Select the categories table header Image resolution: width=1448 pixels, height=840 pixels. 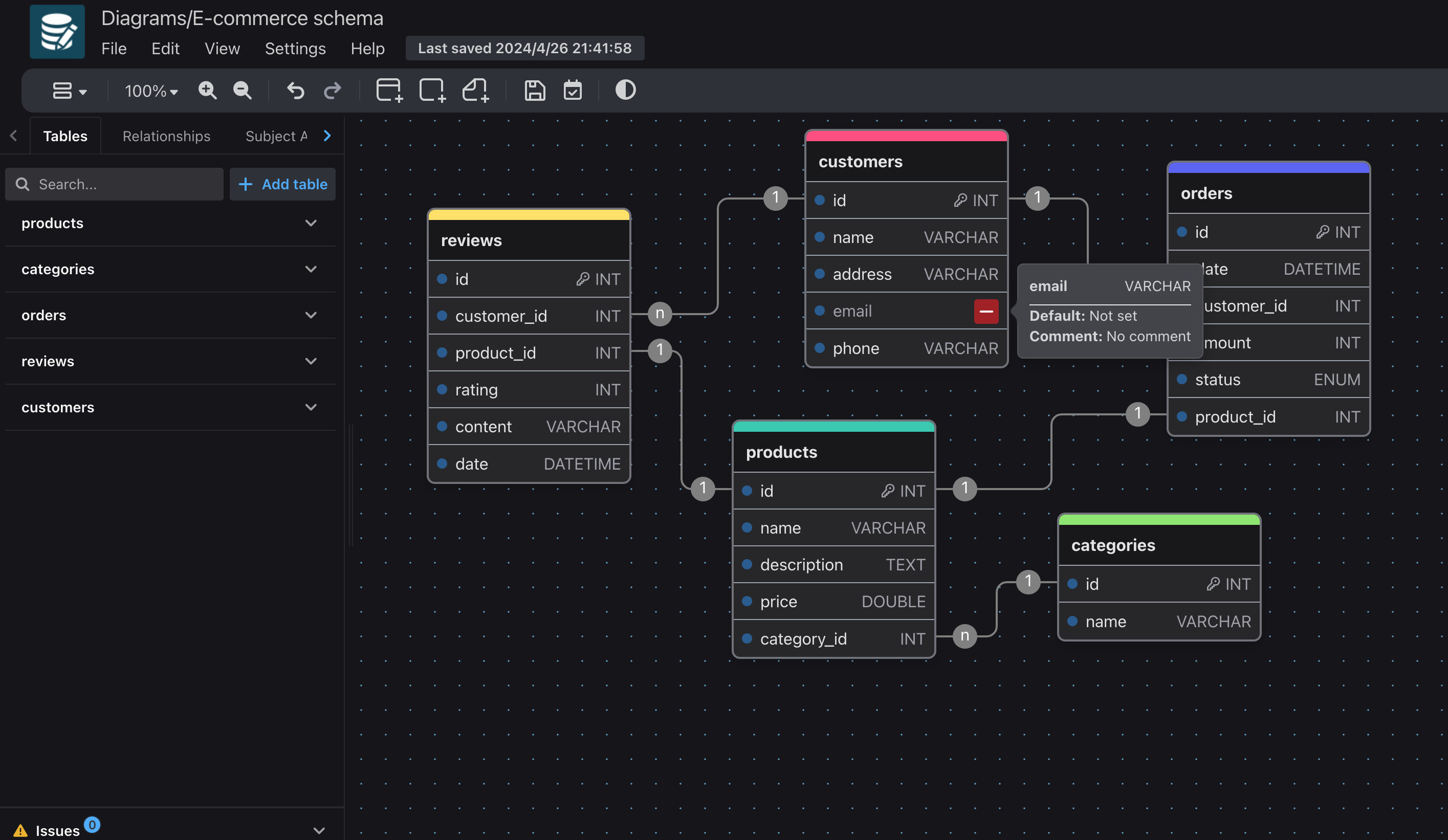(x=1159, y=545)
